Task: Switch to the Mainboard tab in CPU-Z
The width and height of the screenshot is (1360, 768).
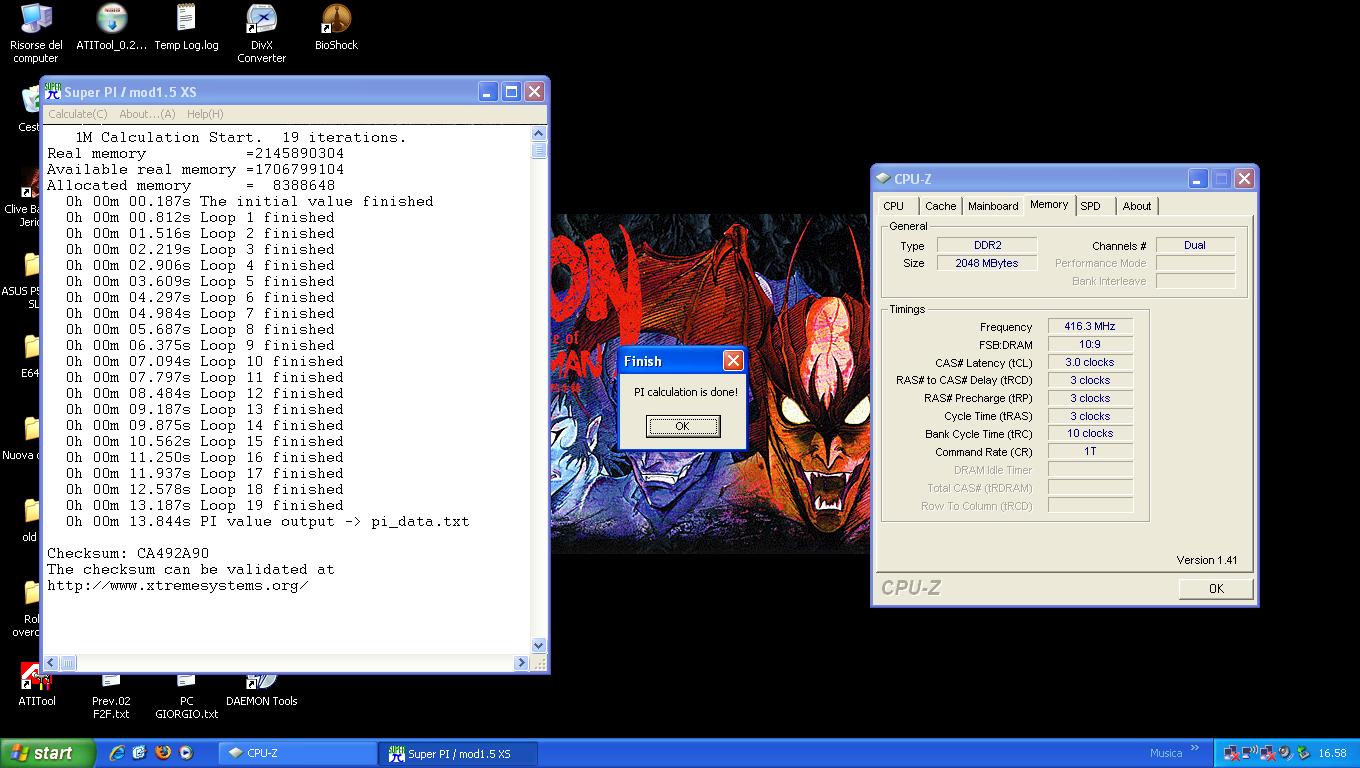Action: point(993,206)
